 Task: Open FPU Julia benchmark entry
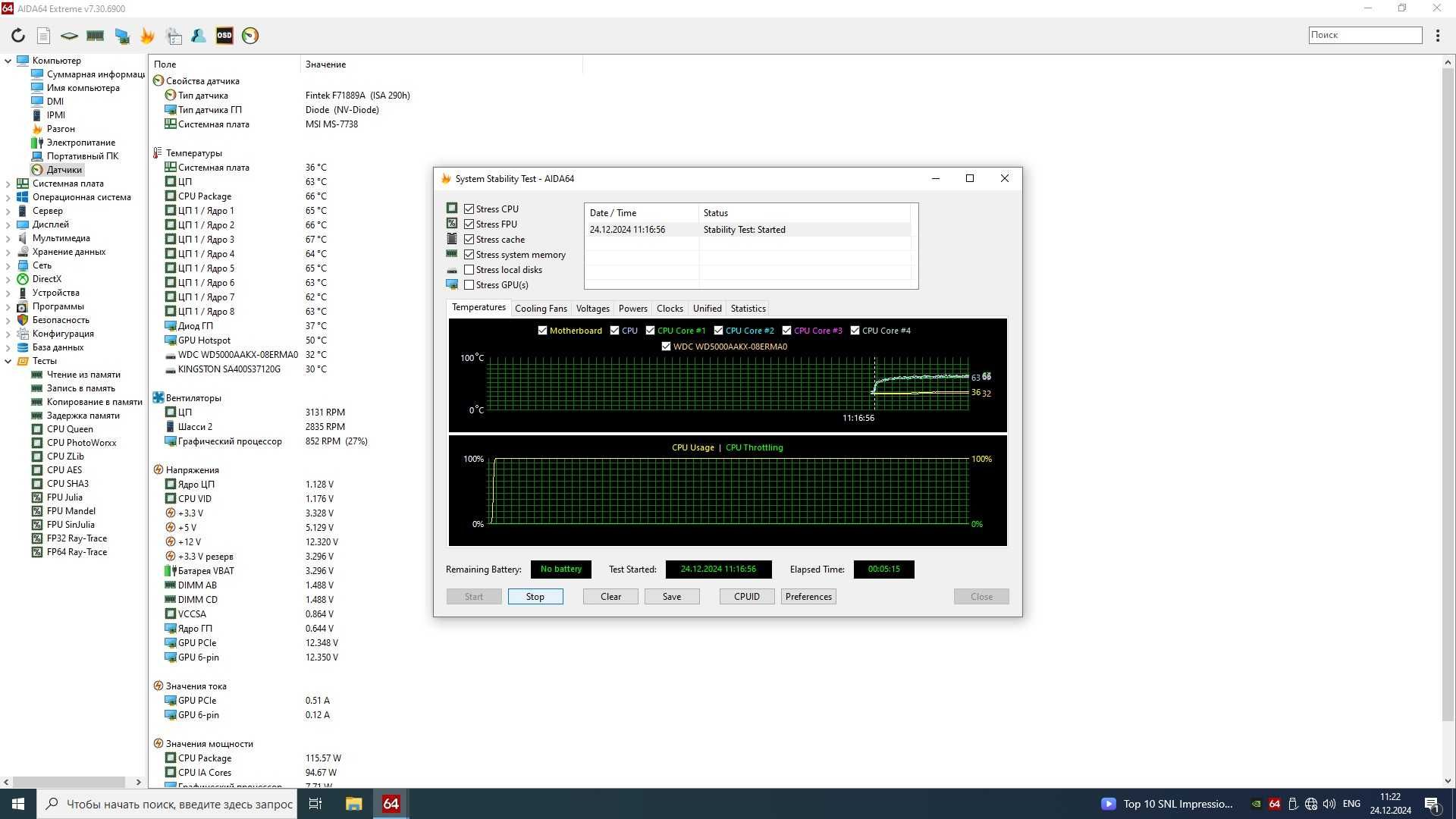click(x=64, y=497)
